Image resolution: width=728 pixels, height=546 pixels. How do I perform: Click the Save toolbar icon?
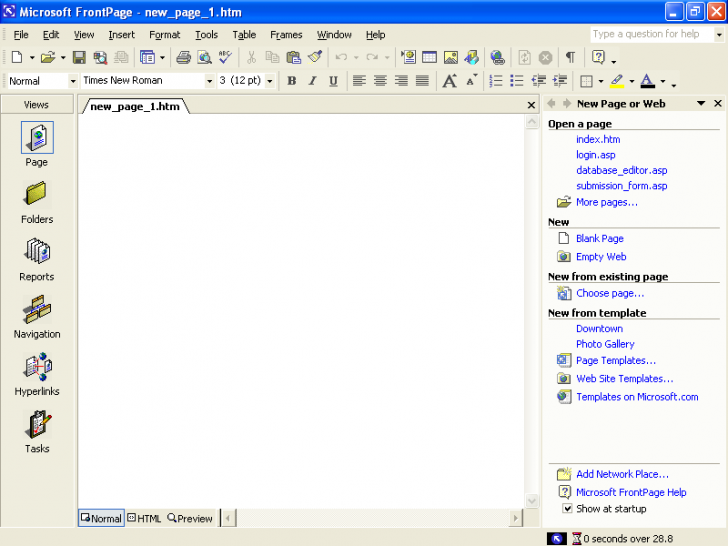79,58
